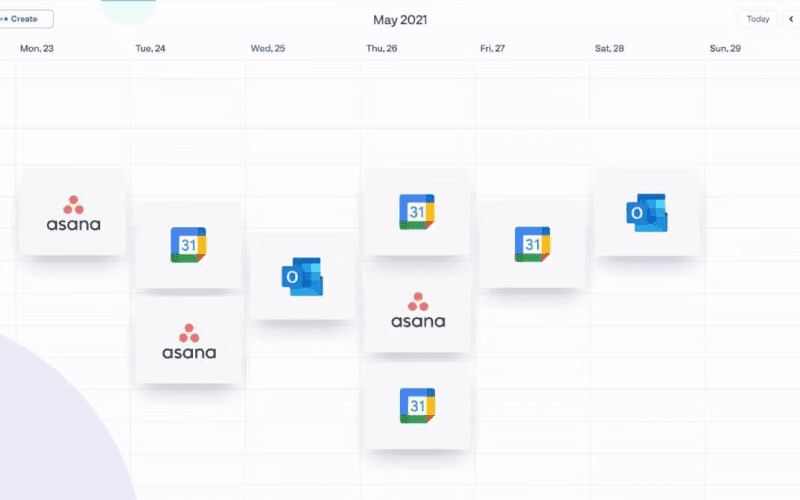Open the top Google Calendar card on Thursday 26

point(417,212)
